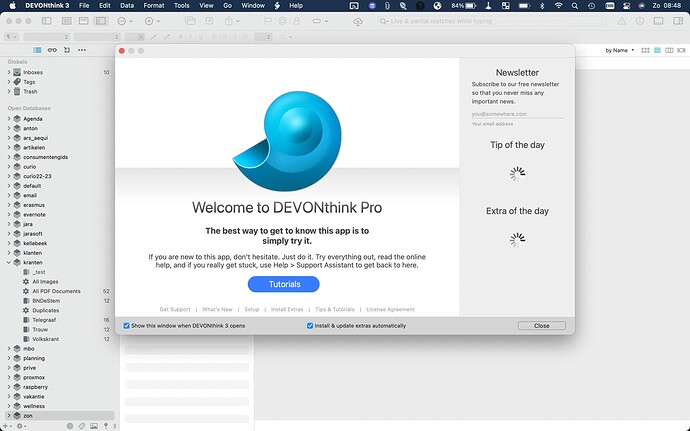Open the Window menu
This screenshot has width=690, height=431.
pos(253,6)
